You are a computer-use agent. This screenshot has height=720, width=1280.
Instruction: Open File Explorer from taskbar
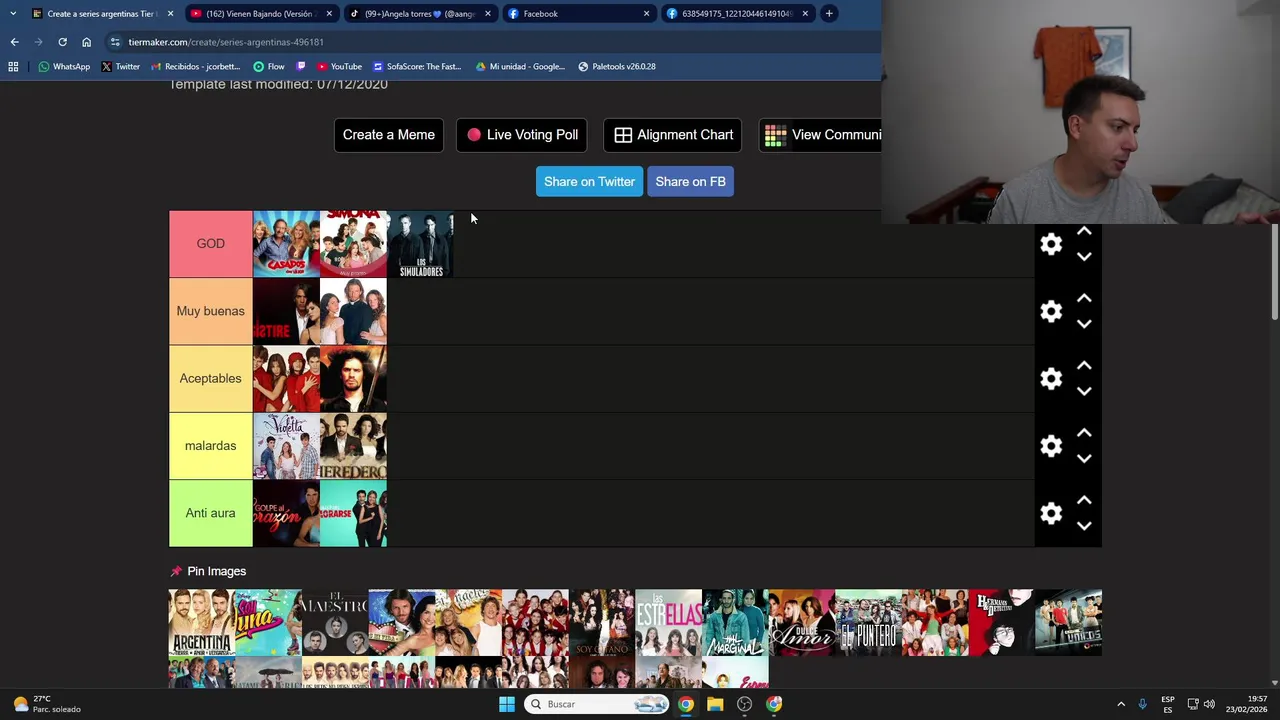pos(715,704)
